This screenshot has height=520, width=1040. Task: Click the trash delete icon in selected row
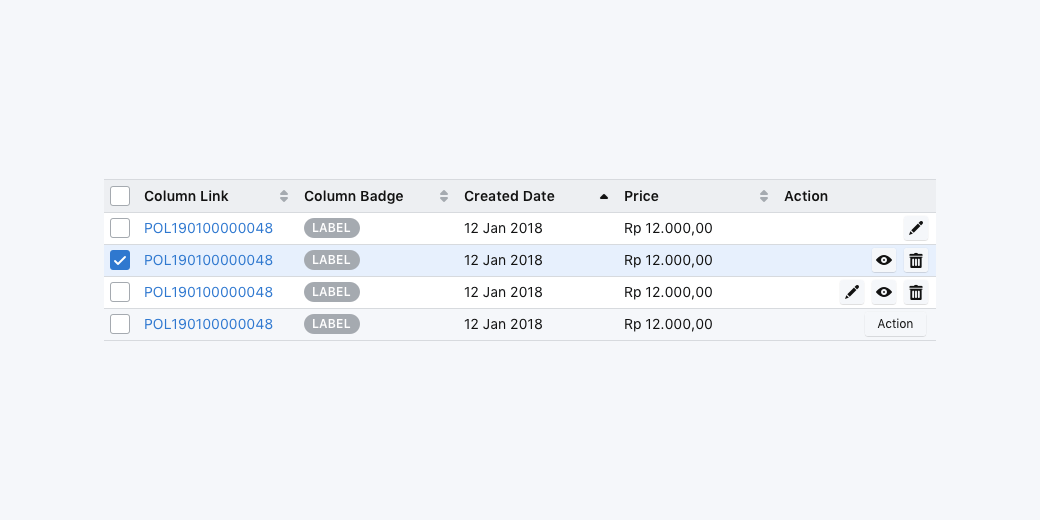(915, 260)
